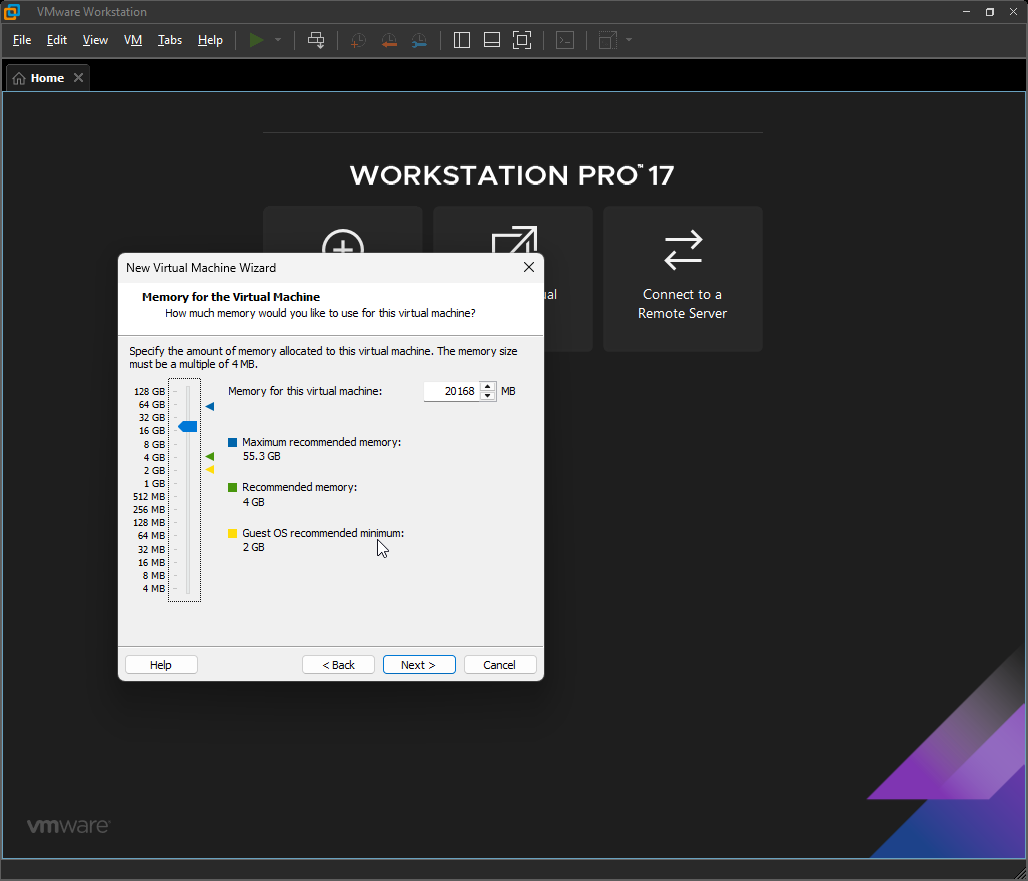Increase memory with spinner up arrow

[488, 387]
